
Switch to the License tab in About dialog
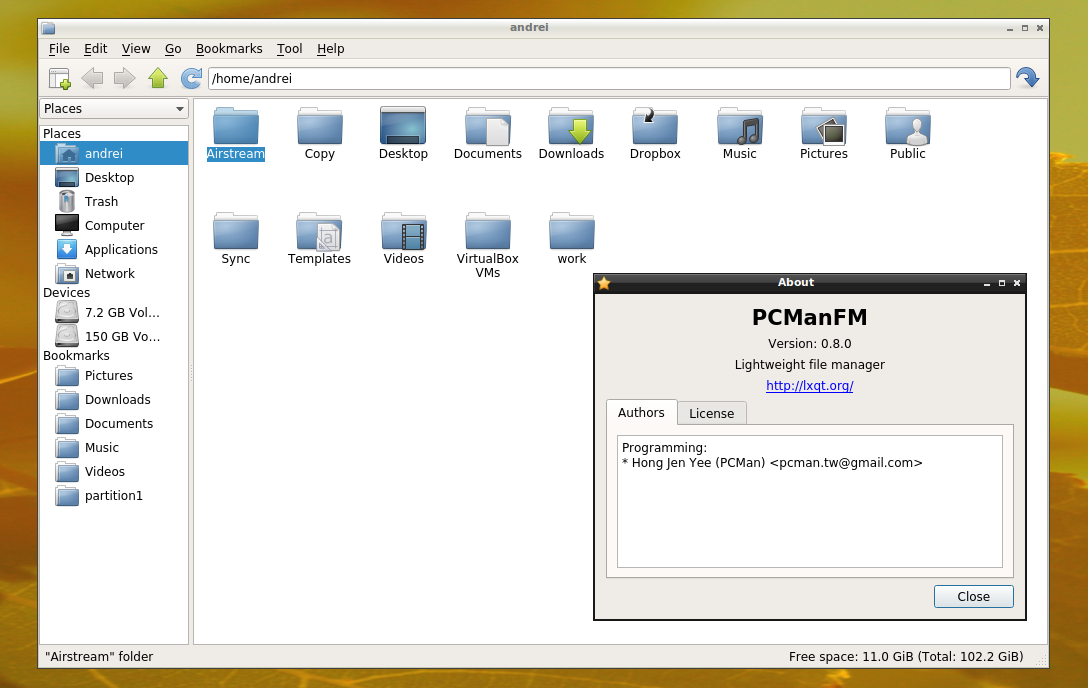pyautogui.click(x=711, y=412)
